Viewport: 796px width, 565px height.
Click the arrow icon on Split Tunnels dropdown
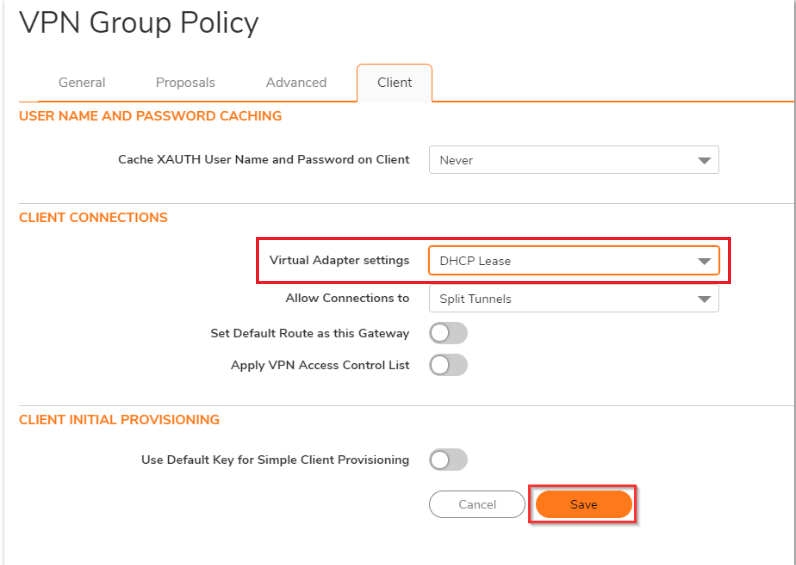(704, 299)
